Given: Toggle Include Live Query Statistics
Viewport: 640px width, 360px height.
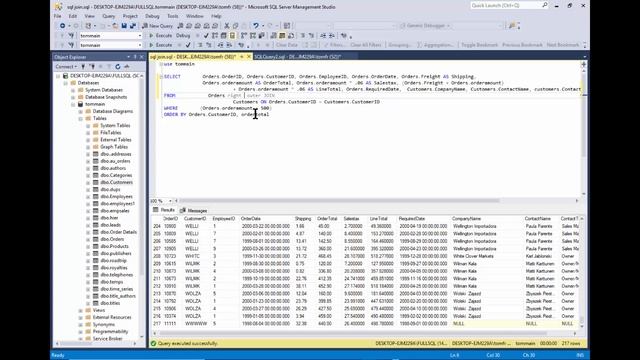Looking at the screenshot, I should point(253,36).
